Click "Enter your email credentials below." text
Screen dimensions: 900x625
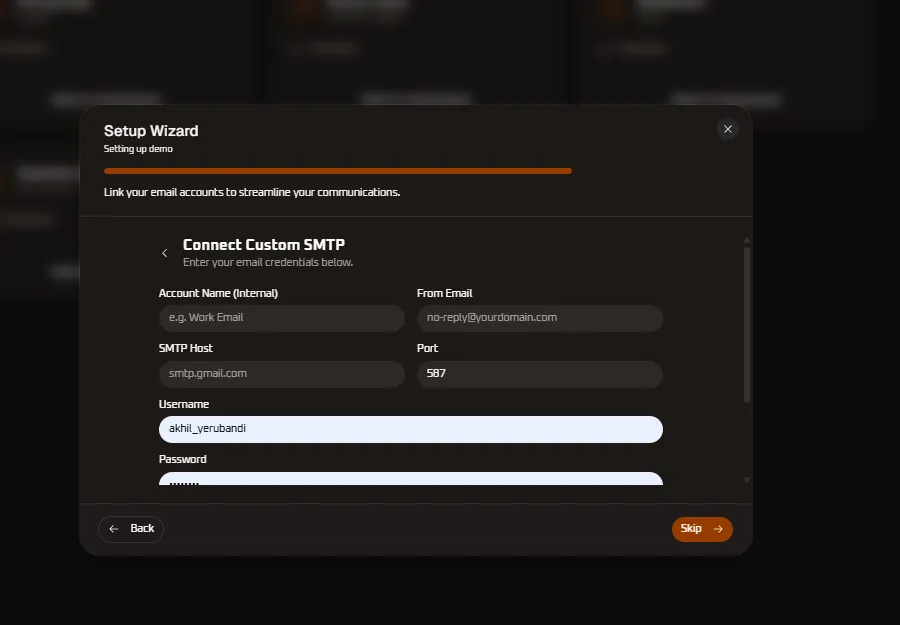coord(268,262)
